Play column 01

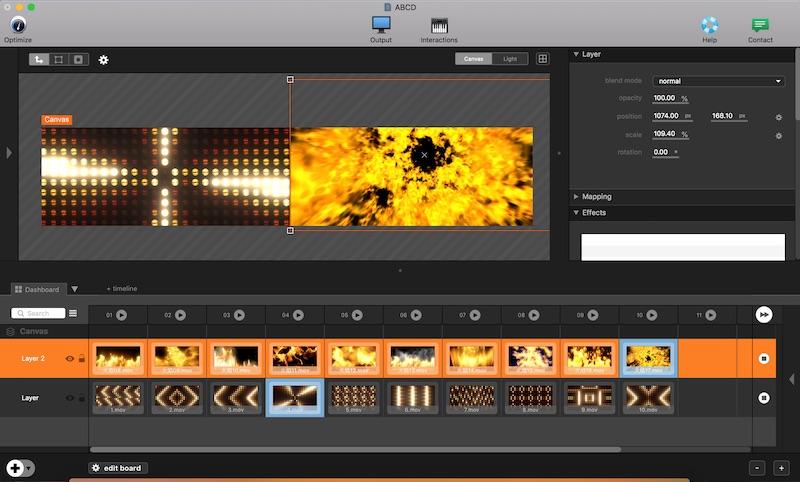(x=121, y=315)
